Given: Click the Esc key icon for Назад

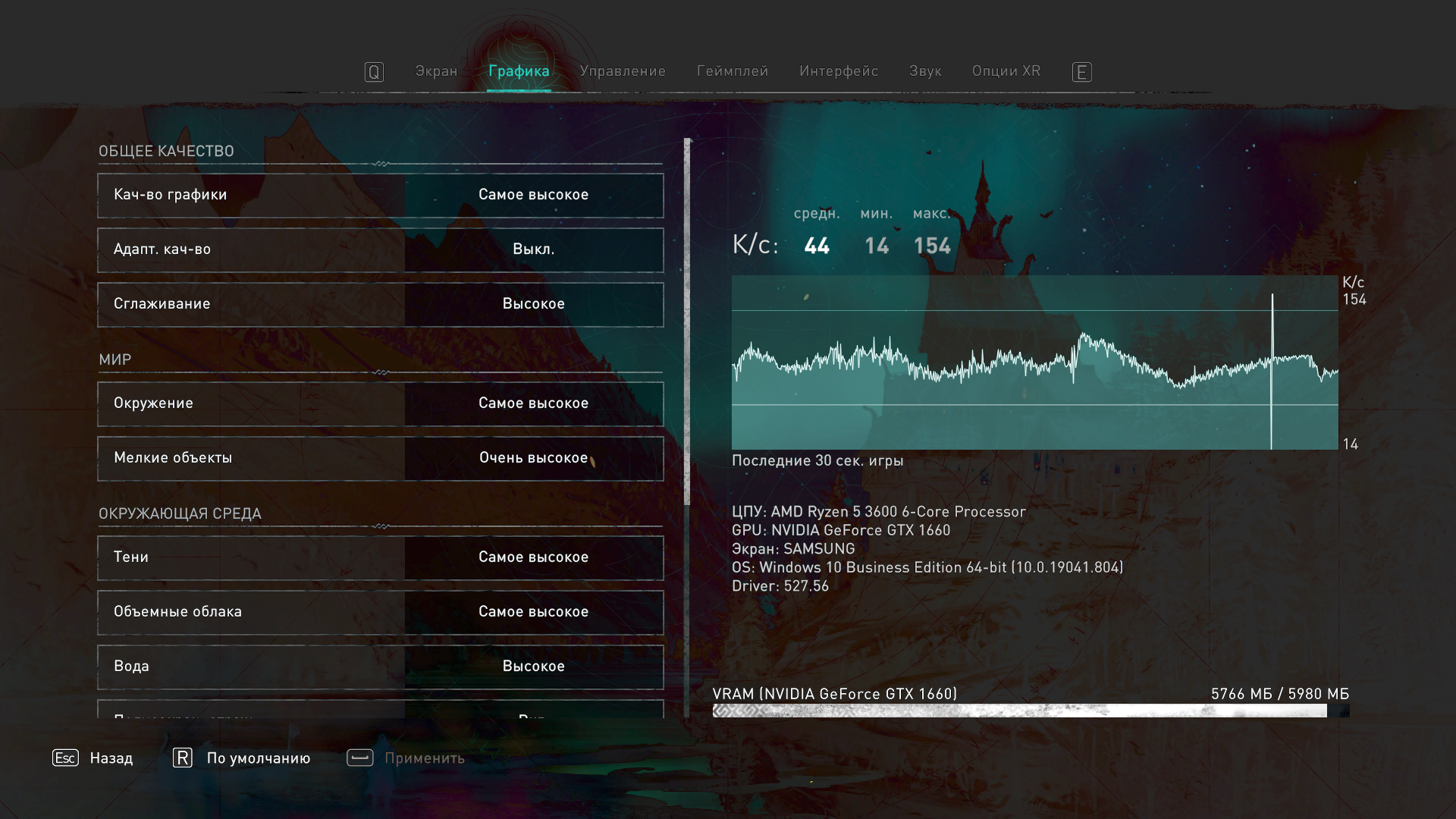Looking at the screenshot, I should point(65,758).
